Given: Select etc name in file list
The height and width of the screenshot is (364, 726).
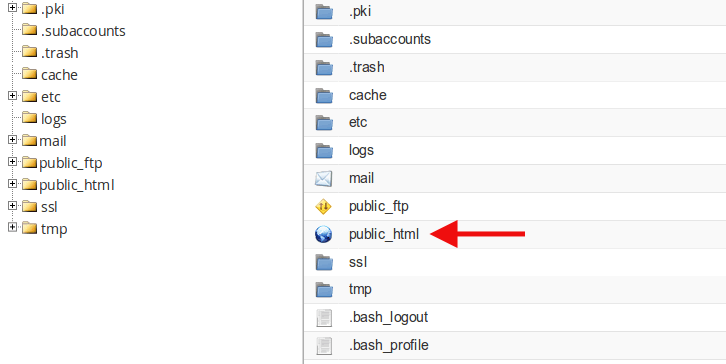Looking at the screenshot, I should 358,122.
